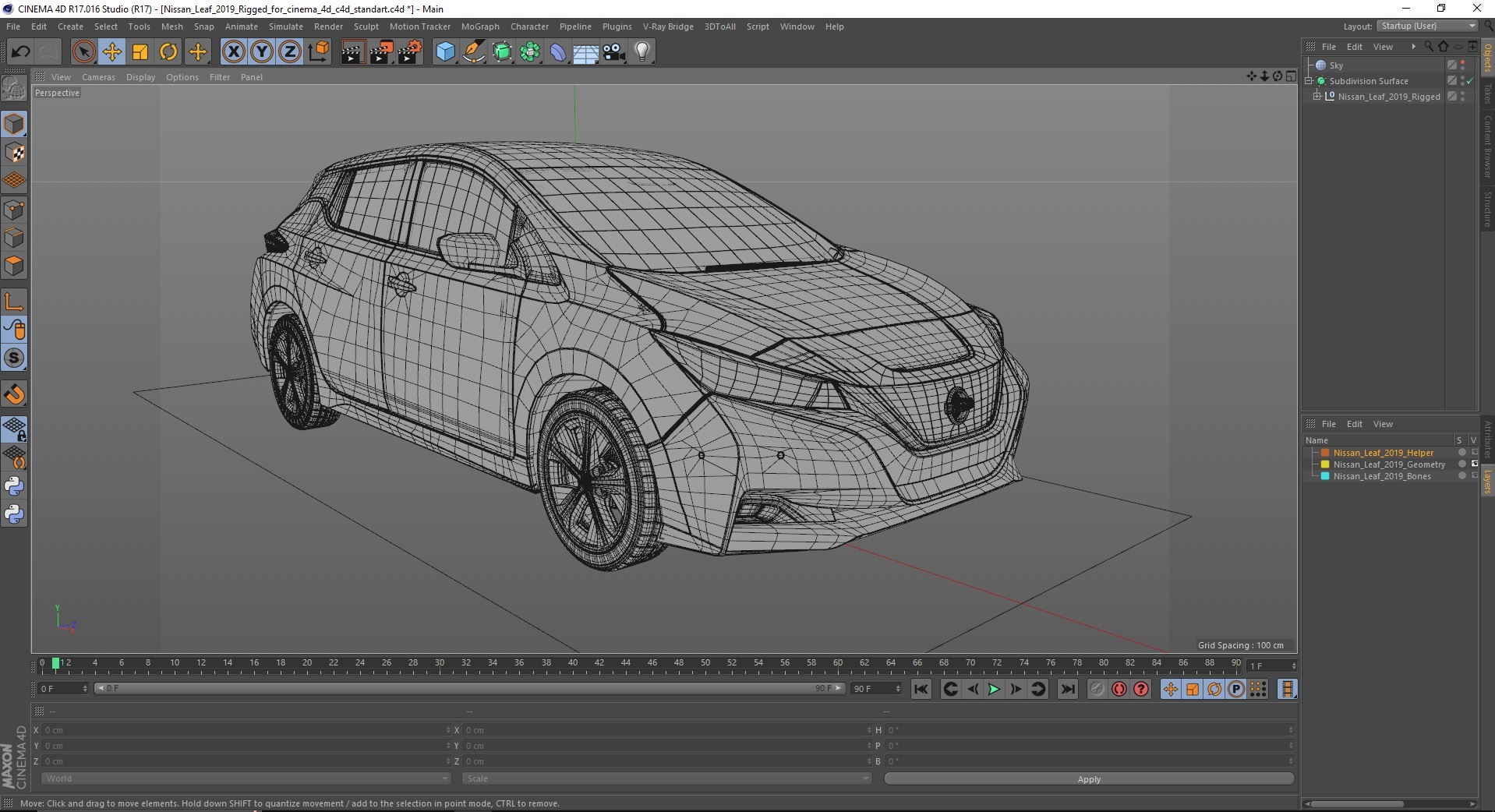Screen dimensions: 1495x812
Task: Click the Array modeling object icon
Action: click(531, 52)
